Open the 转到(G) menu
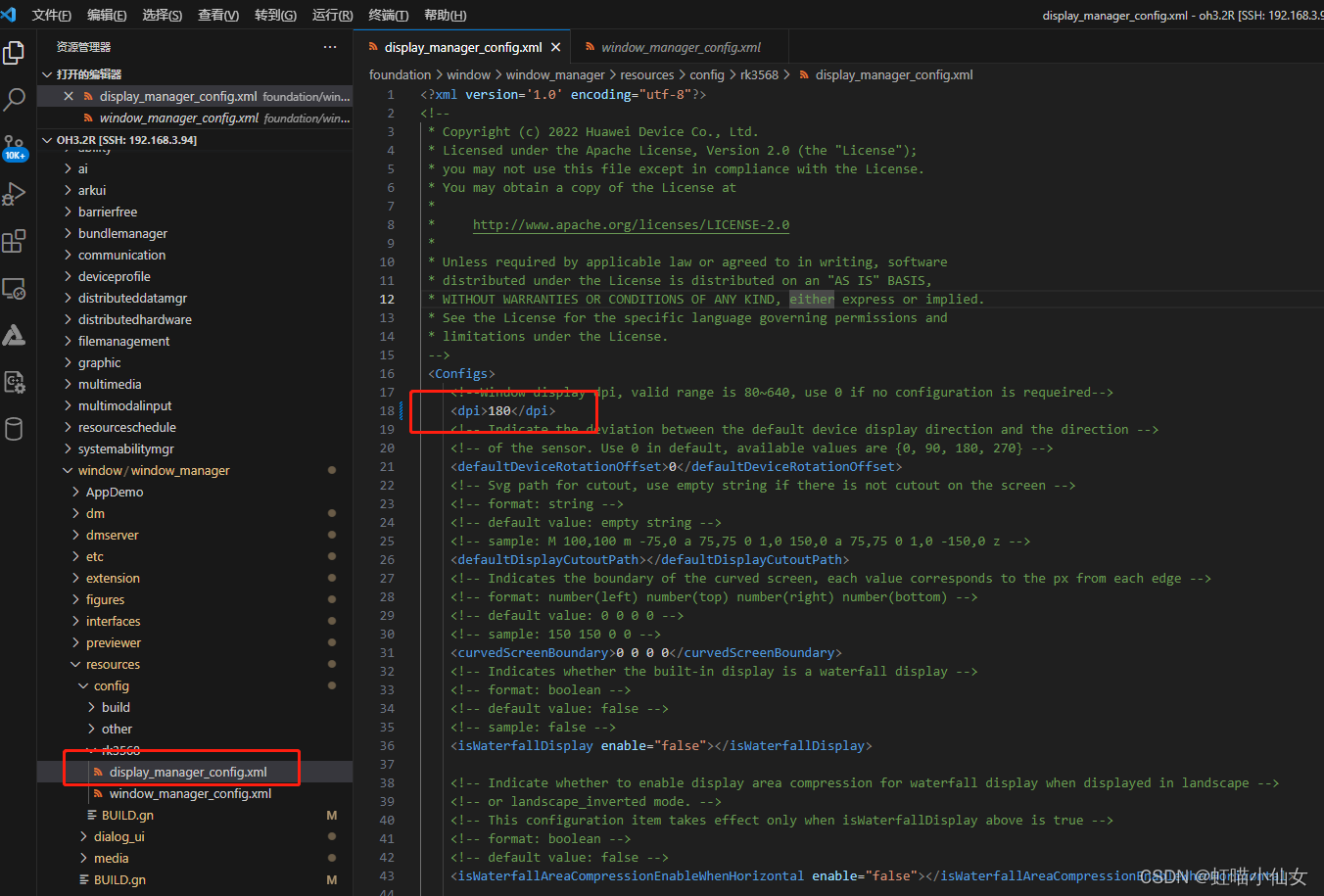Viewport: 1324px width, 896px height. (x=275, y=15)
